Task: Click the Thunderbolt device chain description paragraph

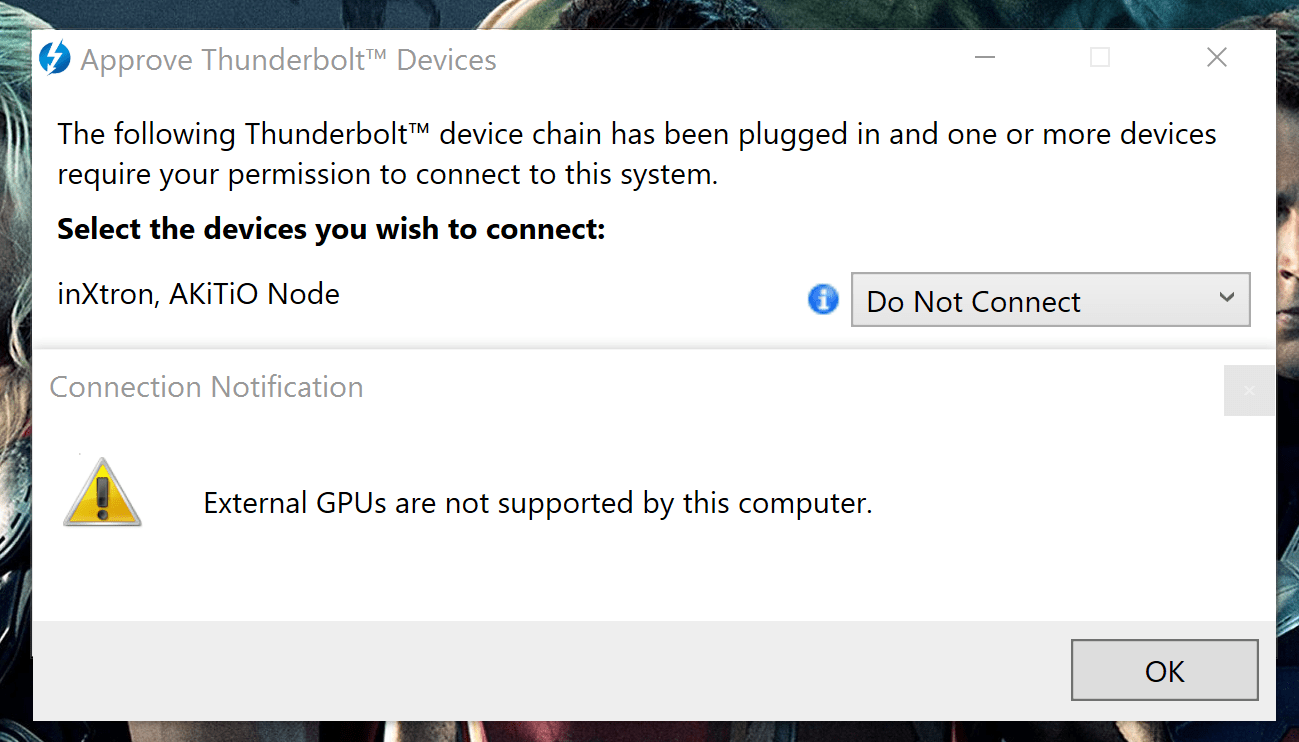Action: [637, 154]
